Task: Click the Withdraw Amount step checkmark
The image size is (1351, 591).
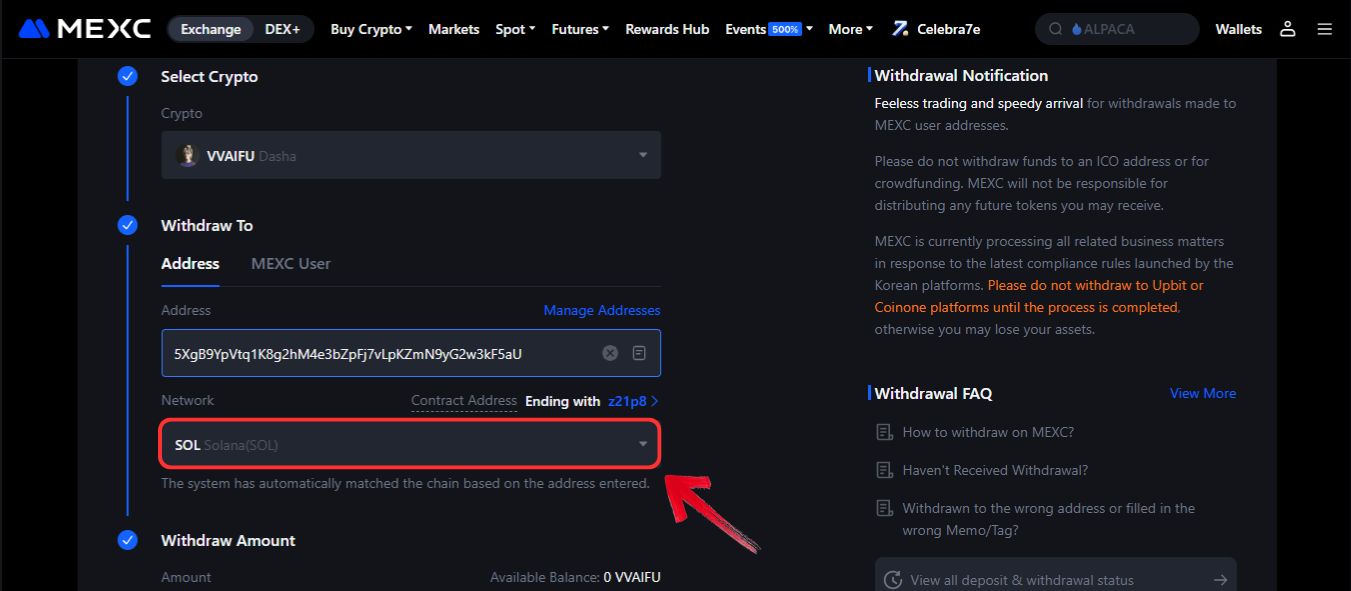Action: 127,540
